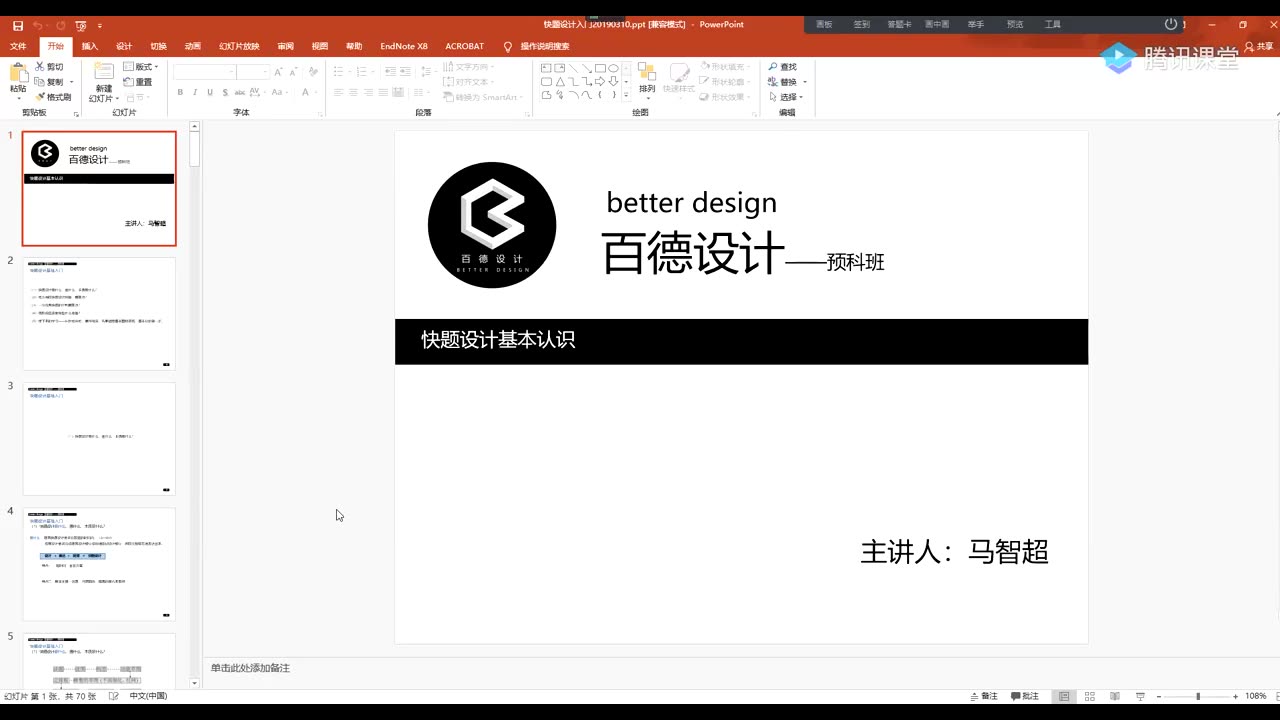Adjust the zoom slider in status bar

tap(1197, 696)
